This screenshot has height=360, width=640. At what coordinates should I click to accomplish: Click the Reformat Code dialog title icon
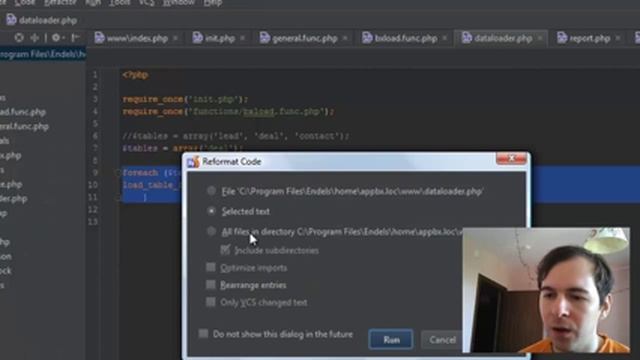pos(193,162)
